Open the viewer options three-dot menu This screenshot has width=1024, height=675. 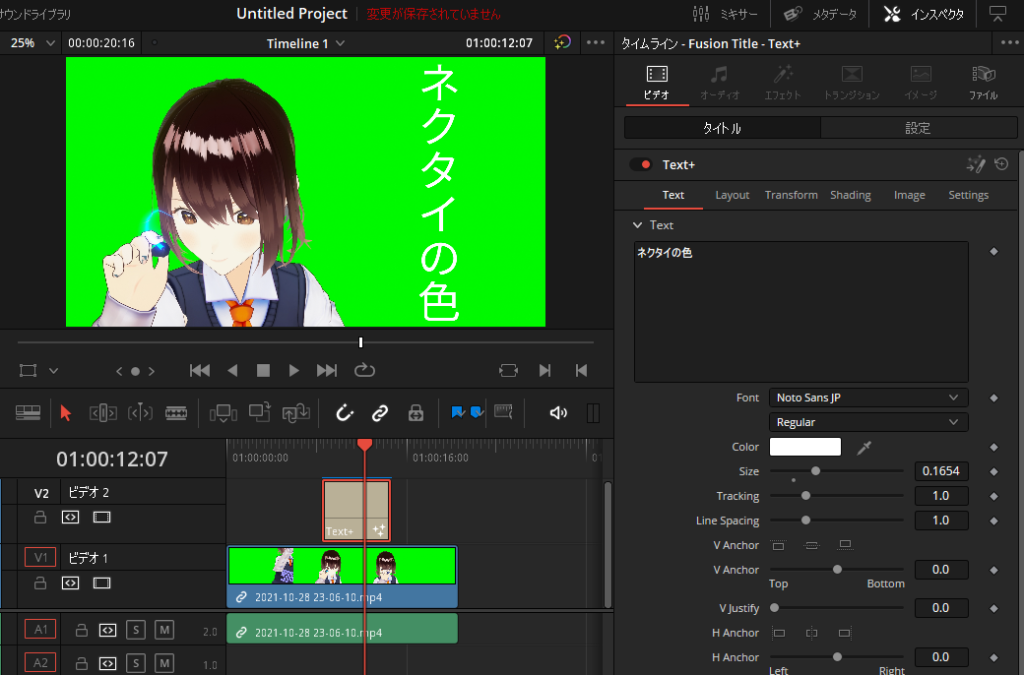pos(596,43)
